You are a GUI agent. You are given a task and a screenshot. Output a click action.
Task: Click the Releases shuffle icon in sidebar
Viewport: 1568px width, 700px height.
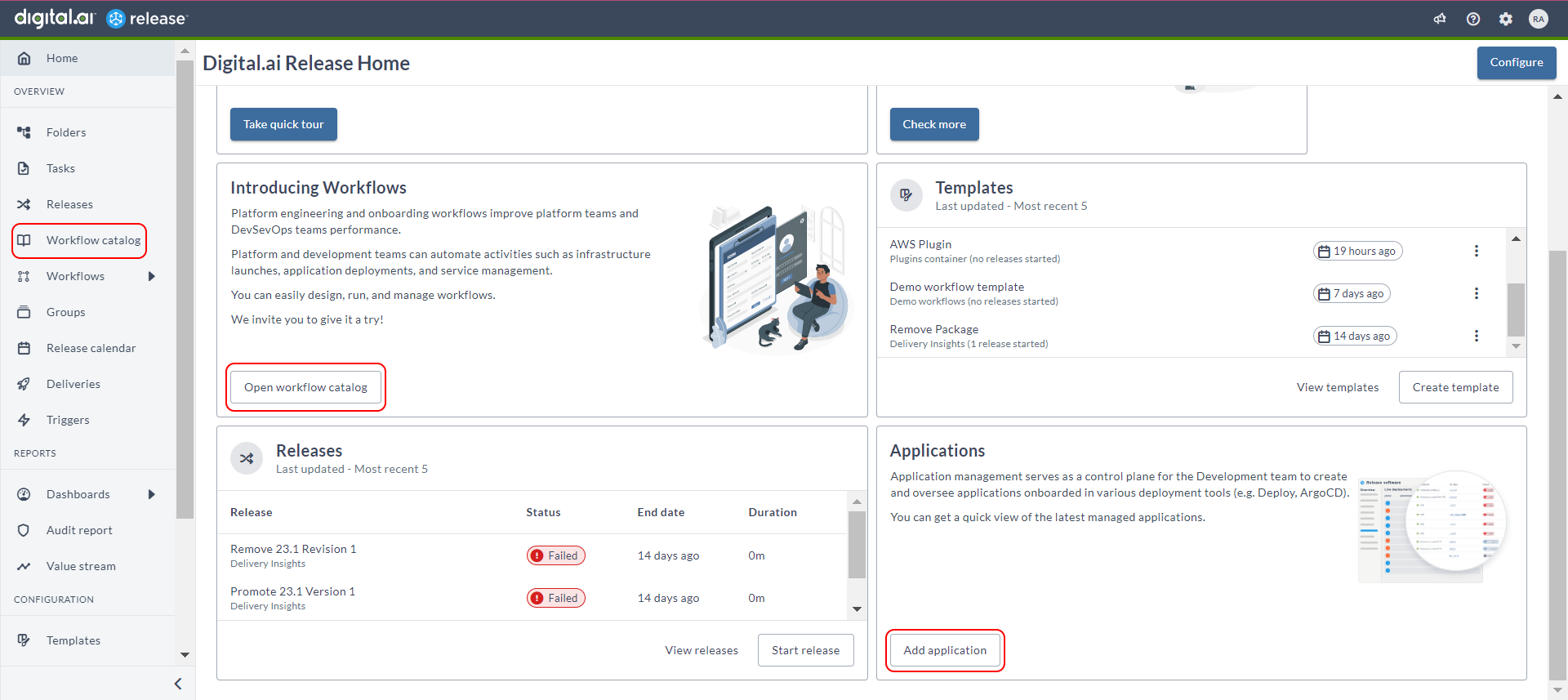pyautogui.click(x=24, y=204)
